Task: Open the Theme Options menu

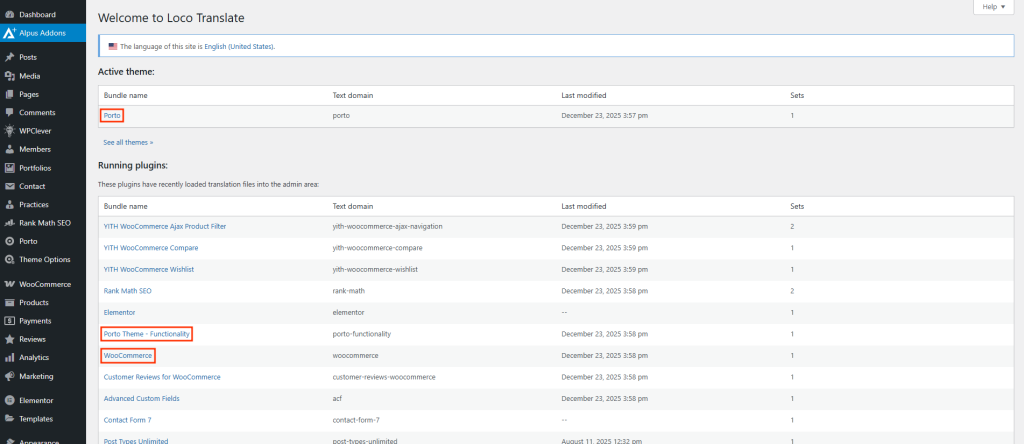Action: click(42, 260)
